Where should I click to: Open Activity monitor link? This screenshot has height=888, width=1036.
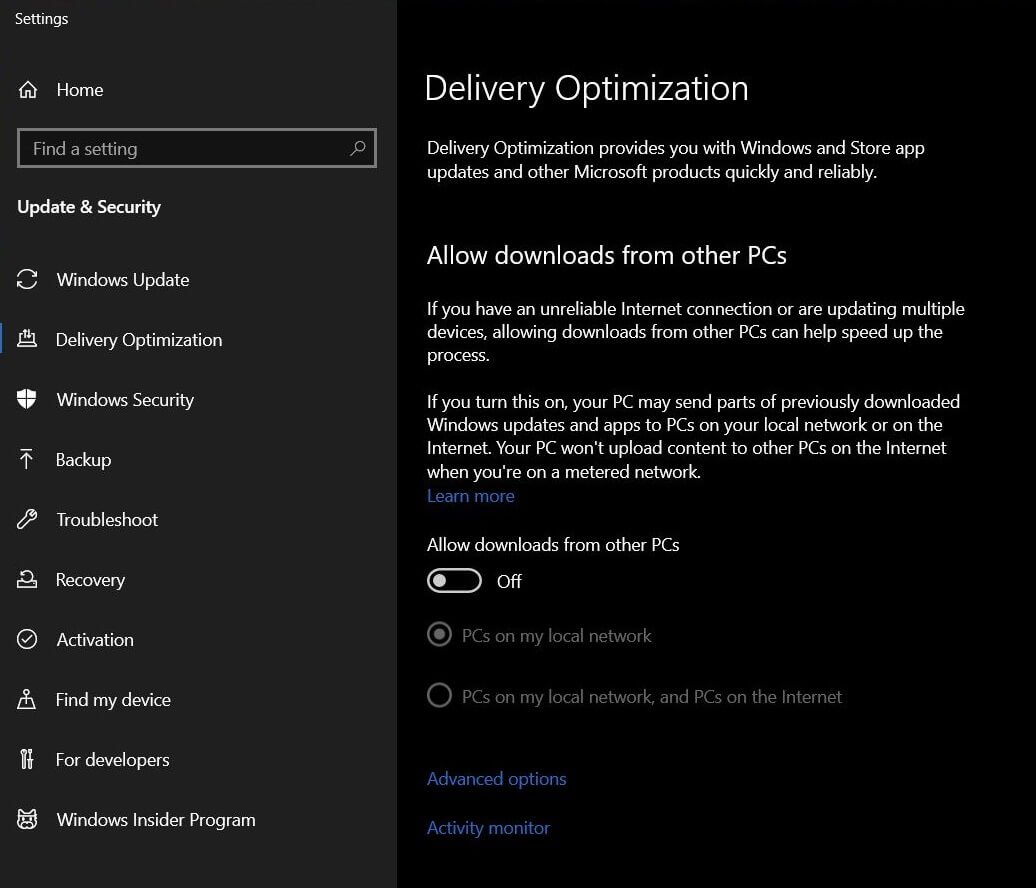coord(488,828)
